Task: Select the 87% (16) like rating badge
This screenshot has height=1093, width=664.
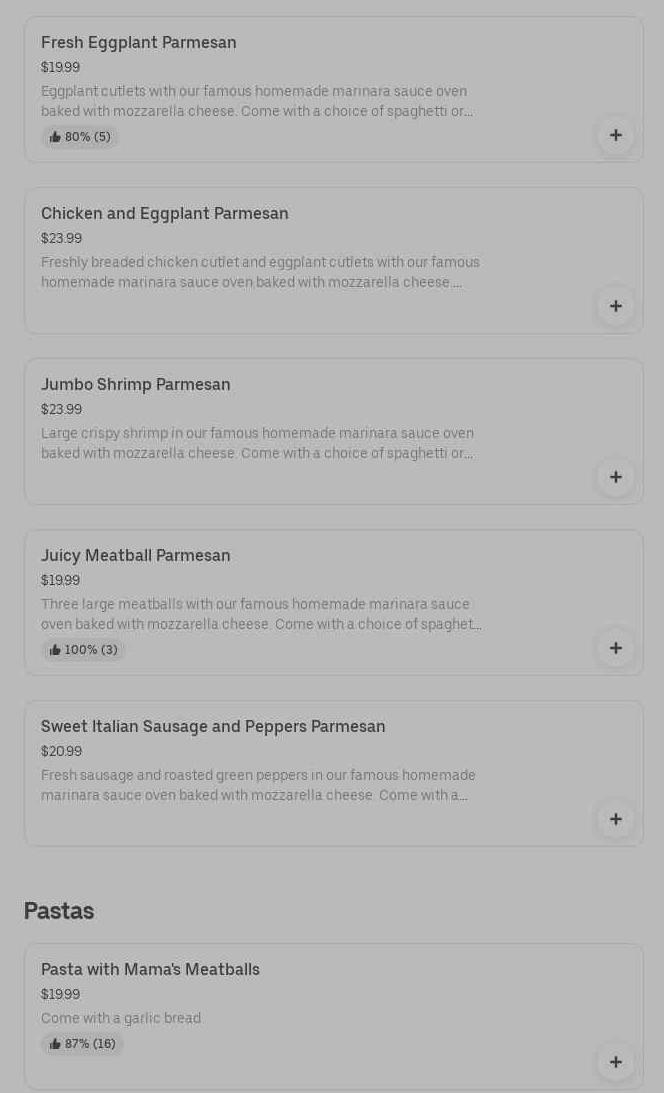Action: pyautogui.click(x=82, y=1044)
